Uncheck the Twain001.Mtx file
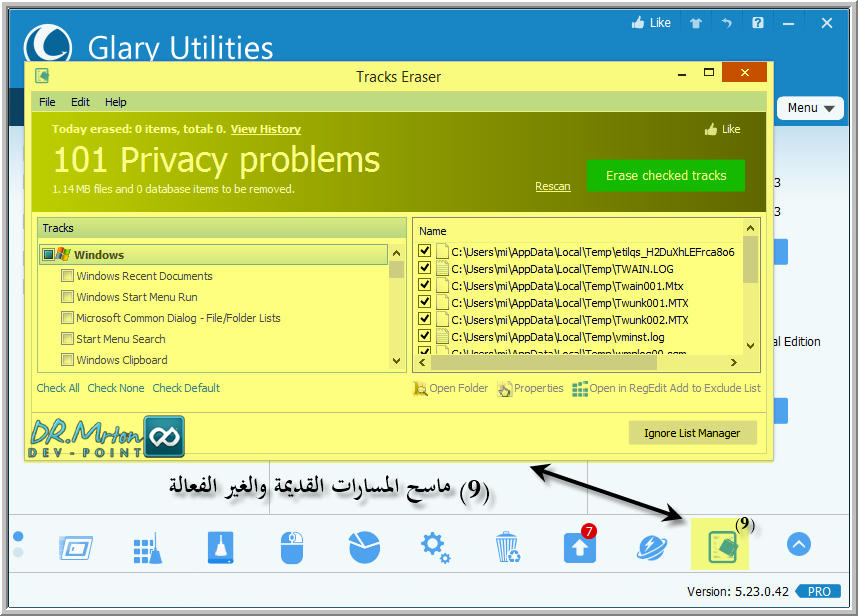 click(424, 284)
